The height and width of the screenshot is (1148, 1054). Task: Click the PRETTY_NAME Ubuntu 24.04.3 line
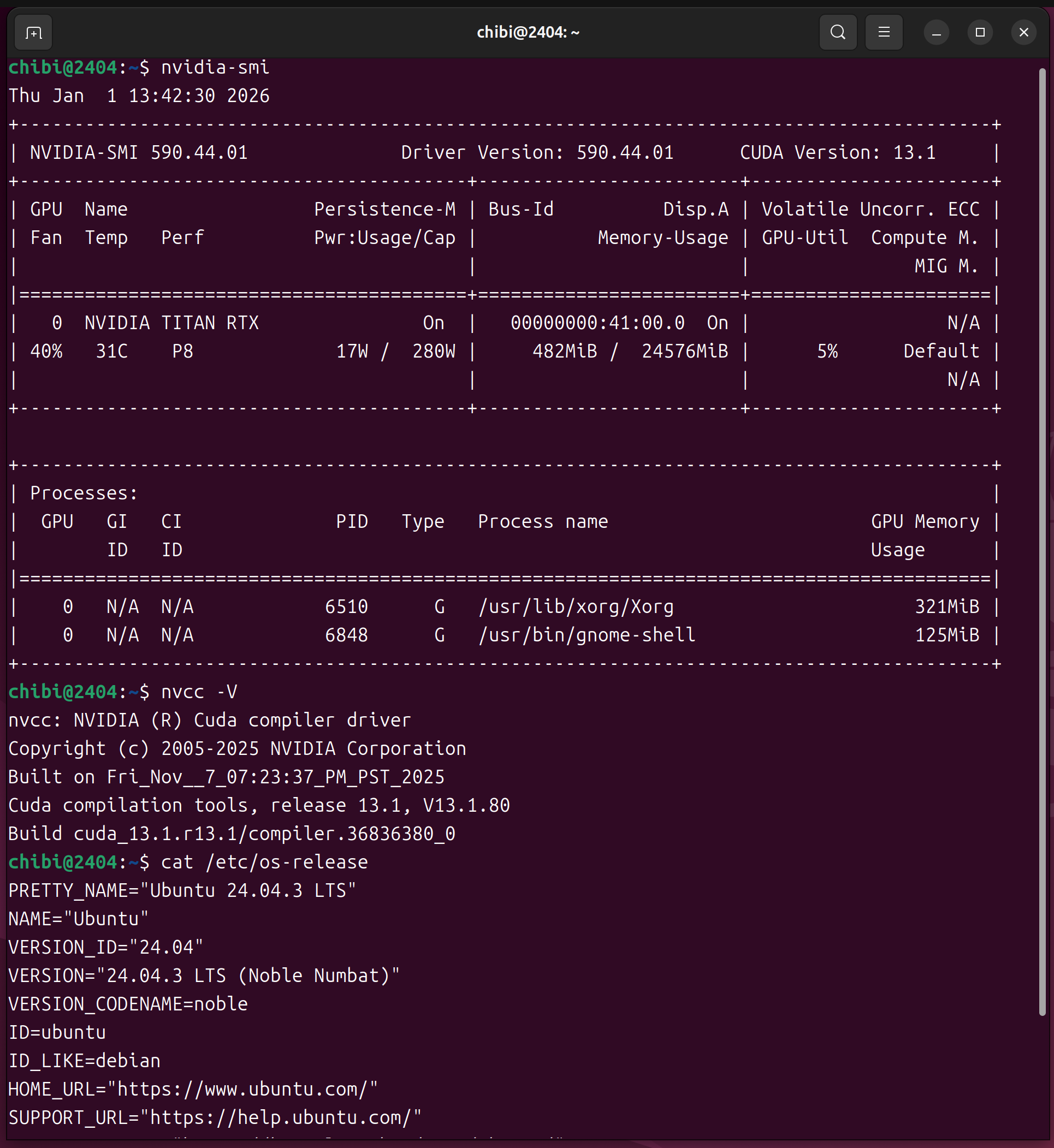coord(182,890)
